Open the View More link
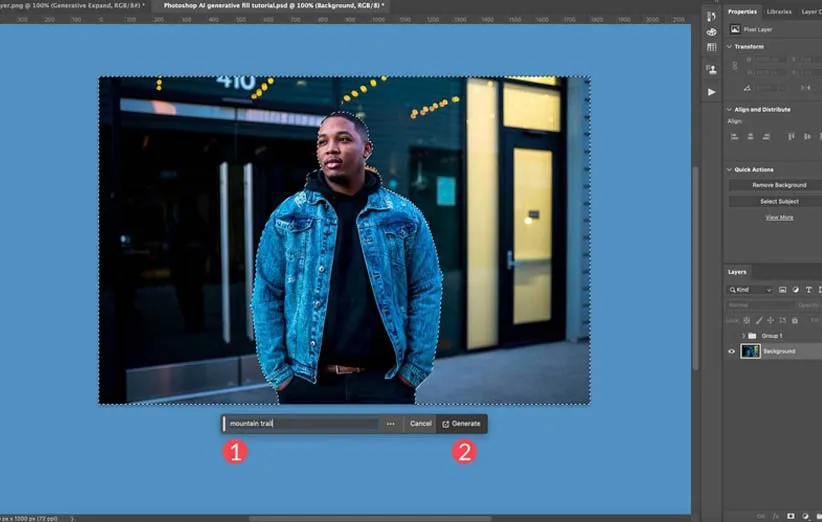Image resolution: width=822 pixels, height=522 pixels. [x=779, y=217]
